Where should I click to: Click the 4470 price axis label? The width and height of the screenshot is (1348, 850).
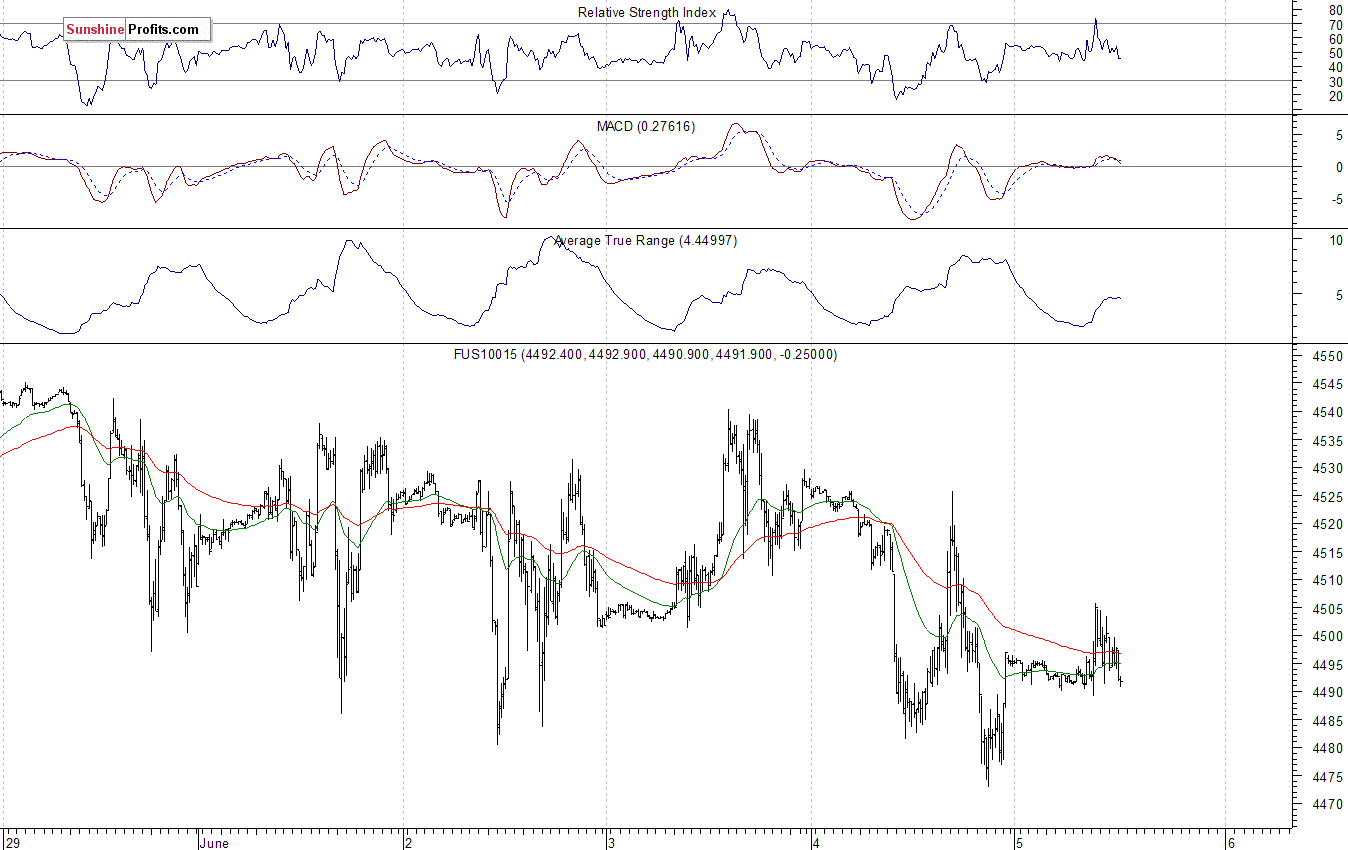1328,805
